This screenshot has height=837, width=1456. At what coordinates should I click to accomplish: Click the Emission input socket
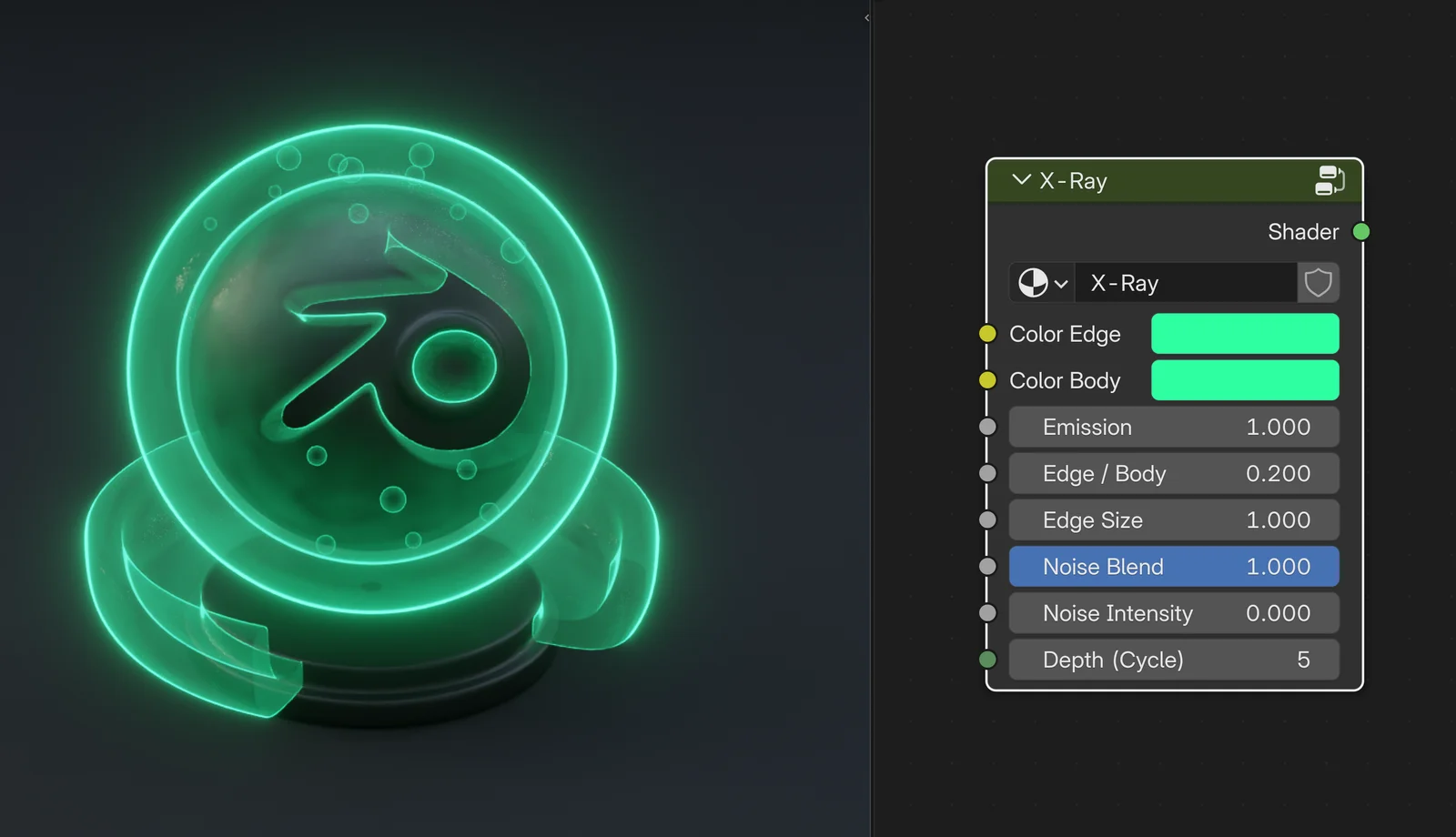(x=987, y=426)
